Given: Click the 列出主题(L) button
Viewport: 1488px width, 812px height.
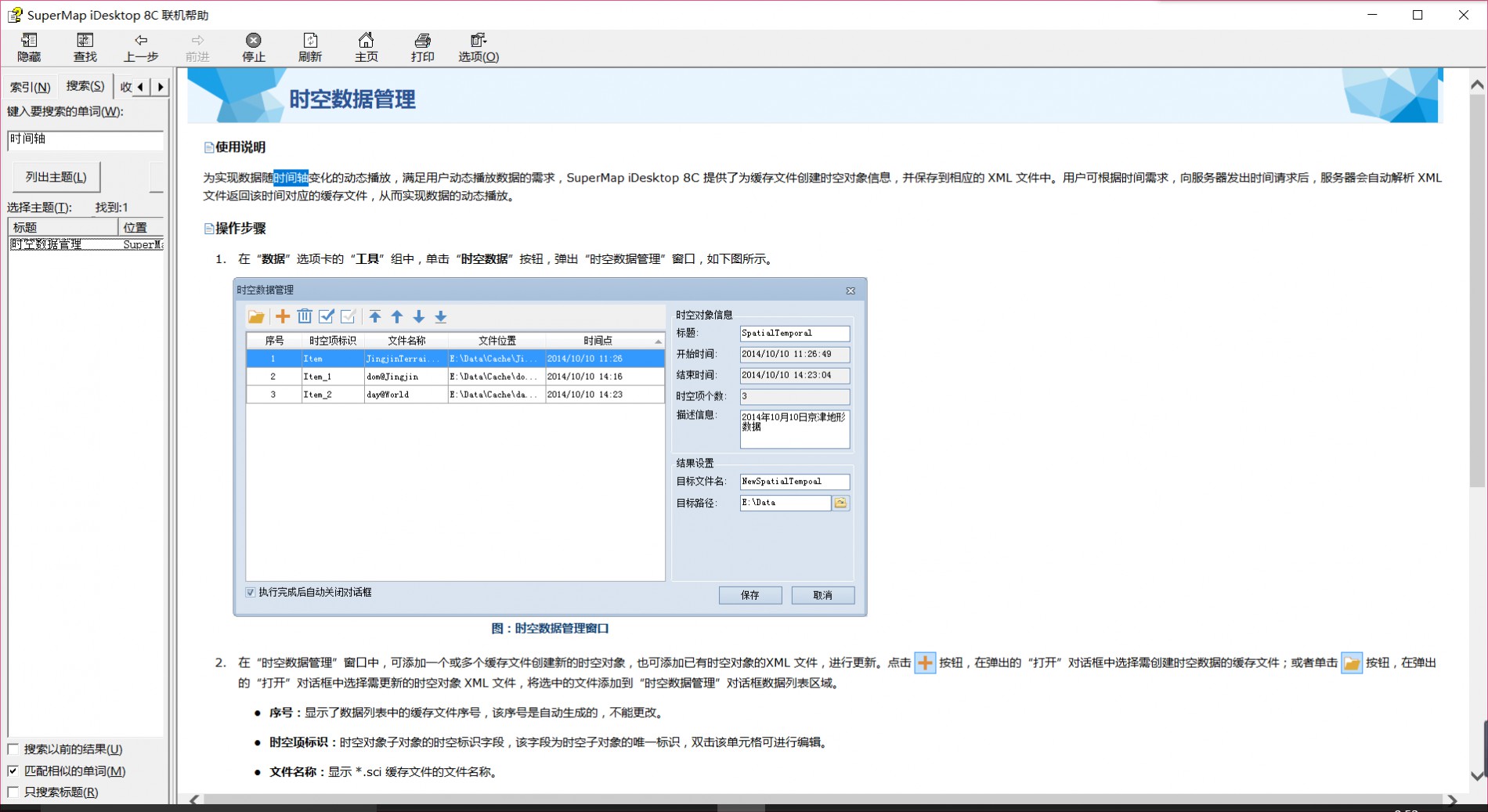Looking at the screenshot, I should (56, 177).
